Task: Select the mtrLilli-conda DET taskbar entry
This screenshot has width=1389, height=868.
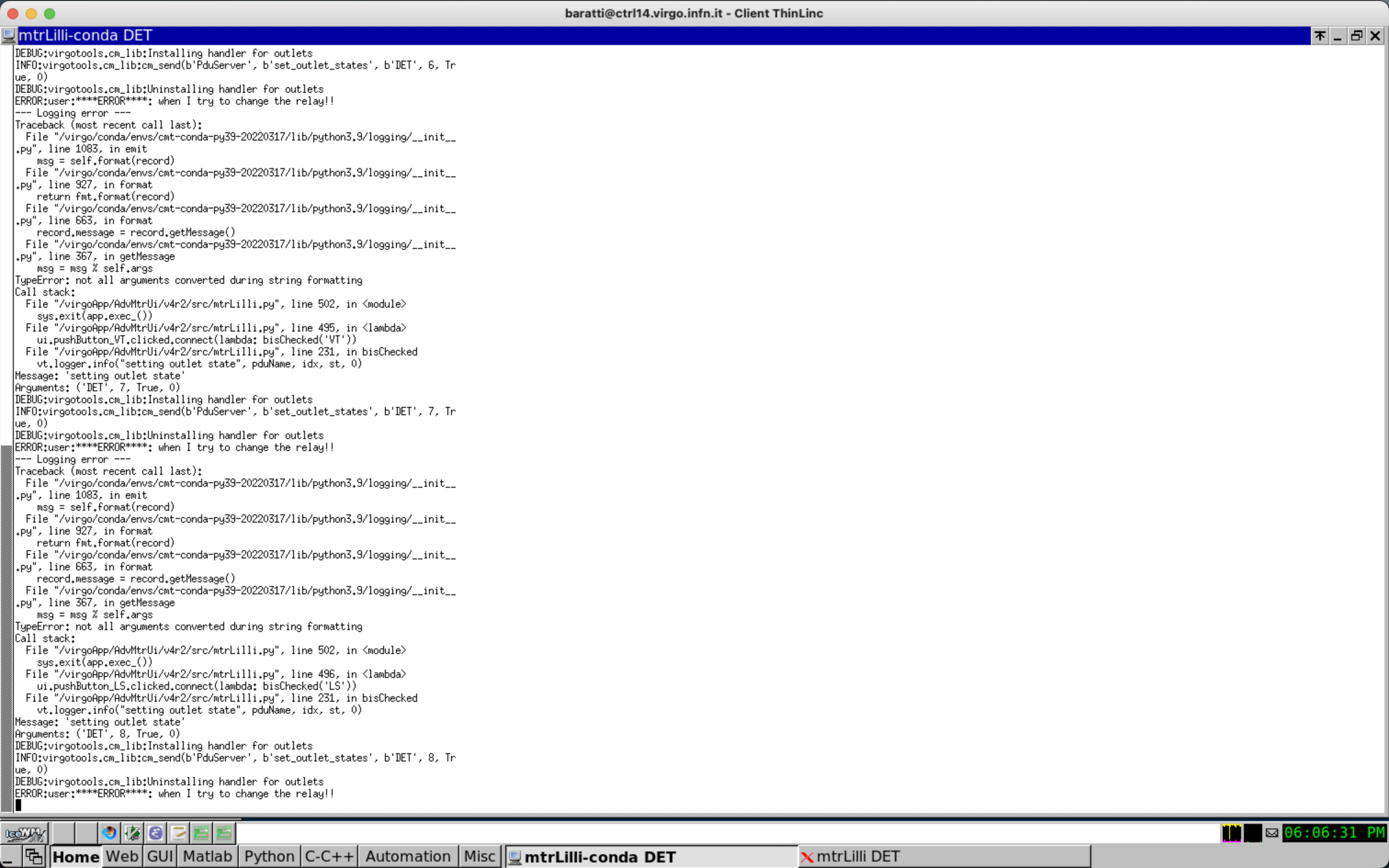Action: 599,857
